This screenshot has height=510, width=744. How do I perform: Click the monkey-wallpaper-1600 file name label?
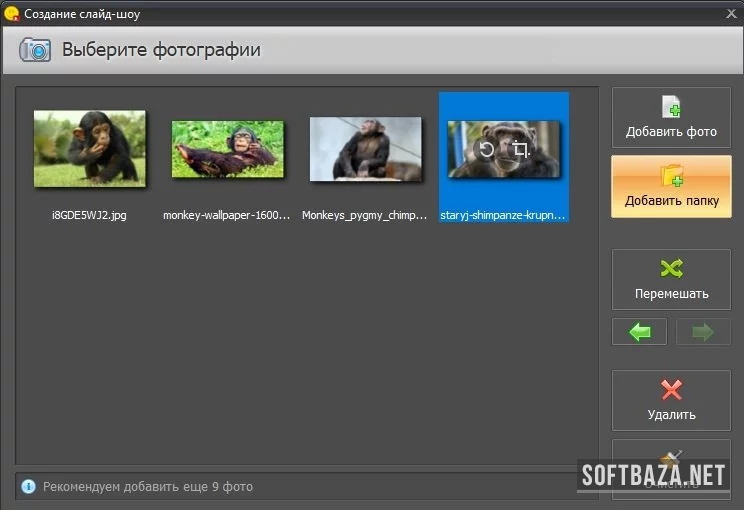tap(228, 215)
